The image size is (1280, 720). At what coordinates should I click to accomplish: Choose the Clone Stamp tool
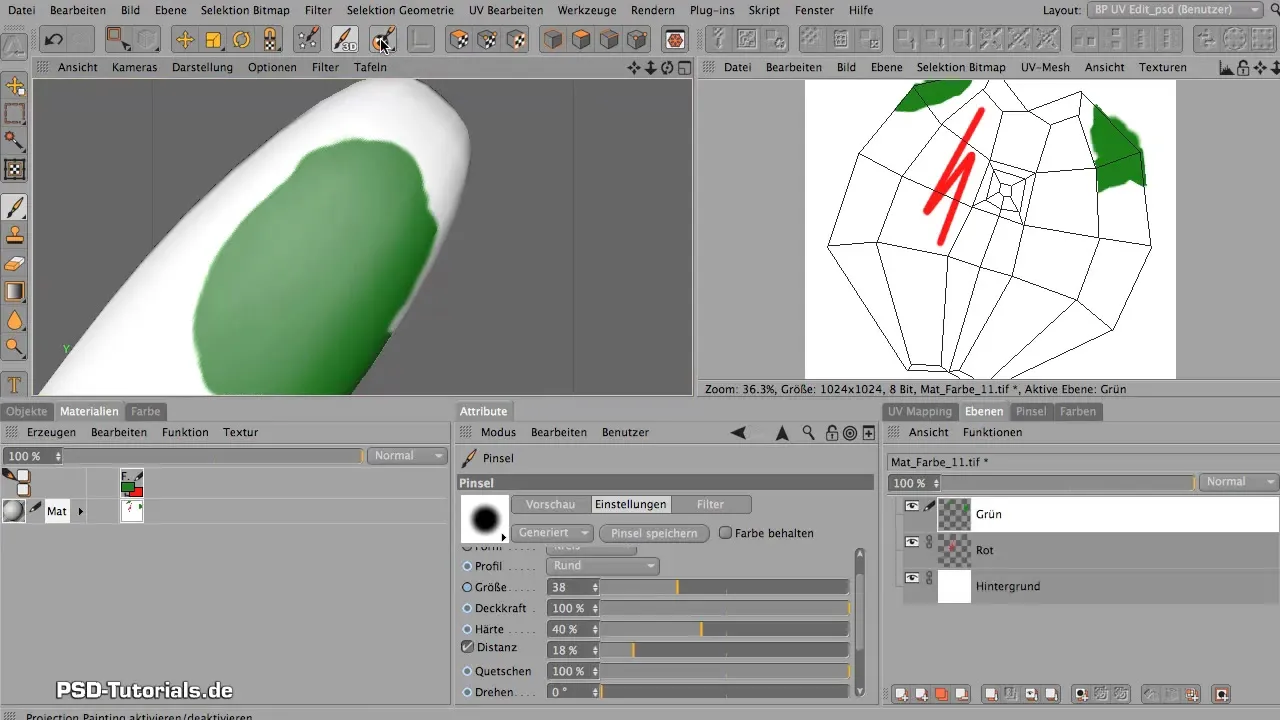click(15, 236)
